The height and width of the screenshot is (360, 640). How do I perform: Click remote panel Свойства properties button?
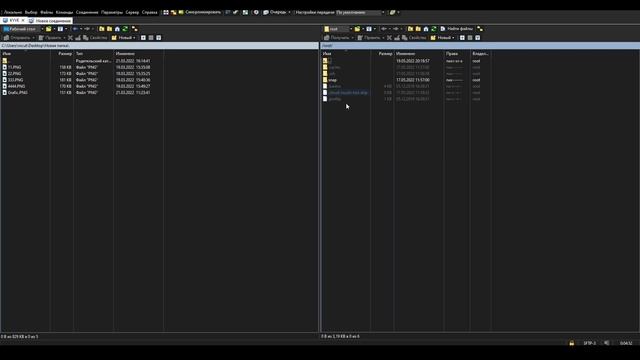tap(414, 38)
